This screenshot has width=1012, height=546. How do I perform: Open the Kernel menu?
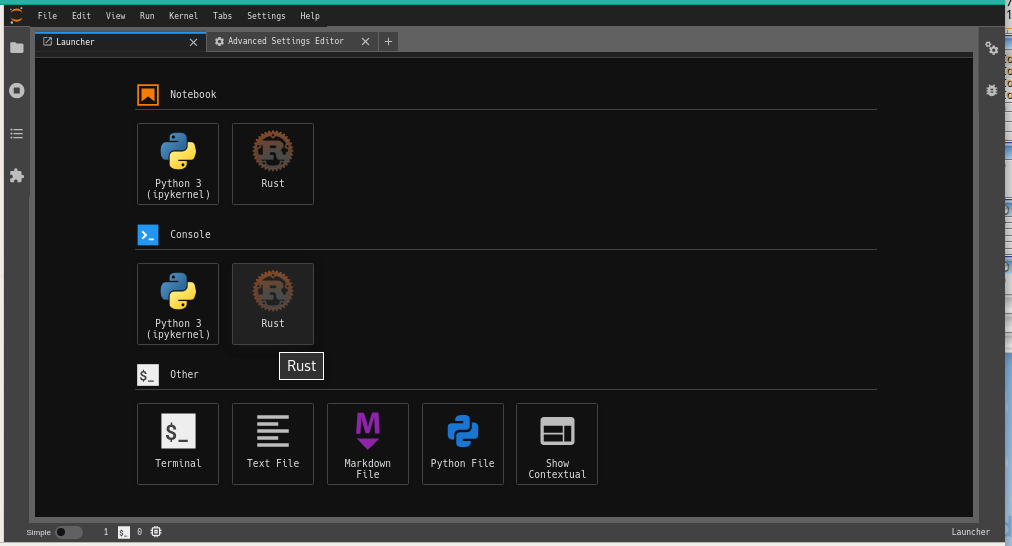click(183, 15)
